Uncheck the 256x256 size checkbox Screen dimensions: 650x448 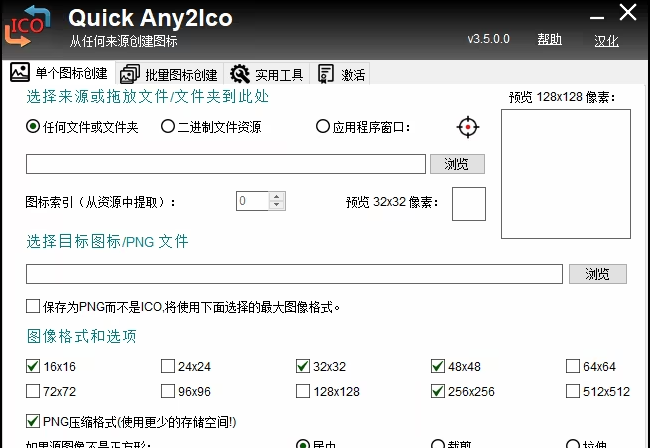[x=438, y=391]
